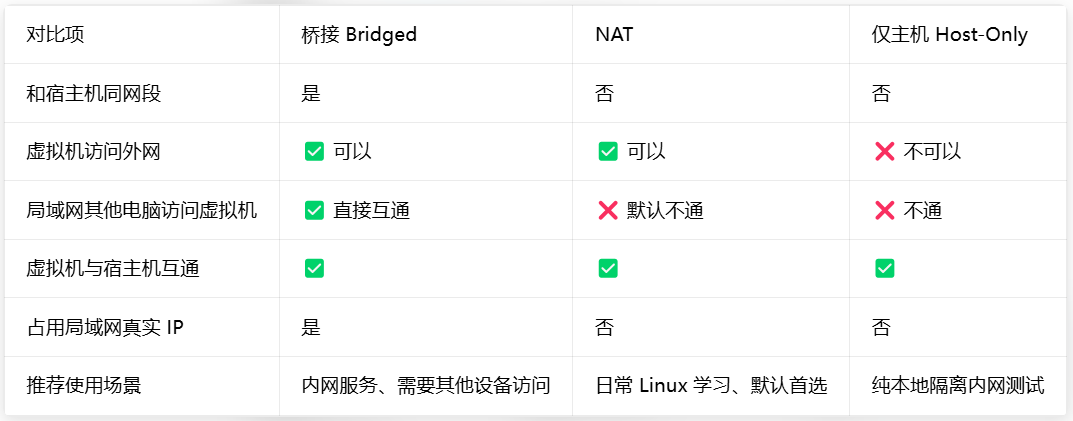Click red cross icon beside 不可以

[884, 151]
